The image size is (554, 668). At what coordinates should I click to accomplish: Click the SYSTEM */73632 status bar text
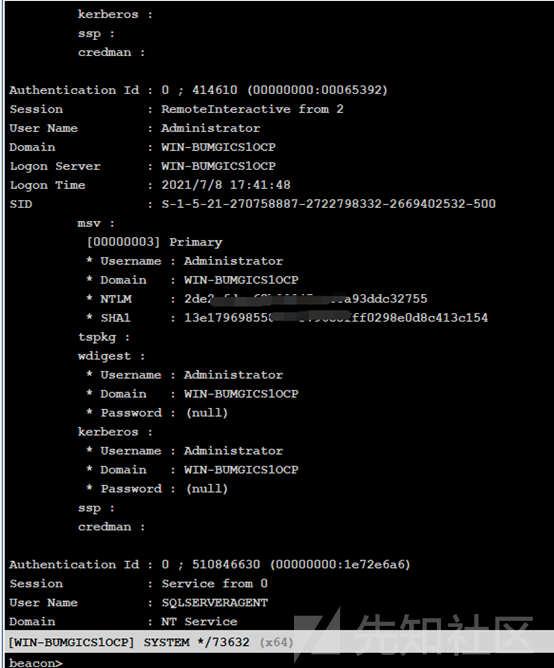point(196,642)
